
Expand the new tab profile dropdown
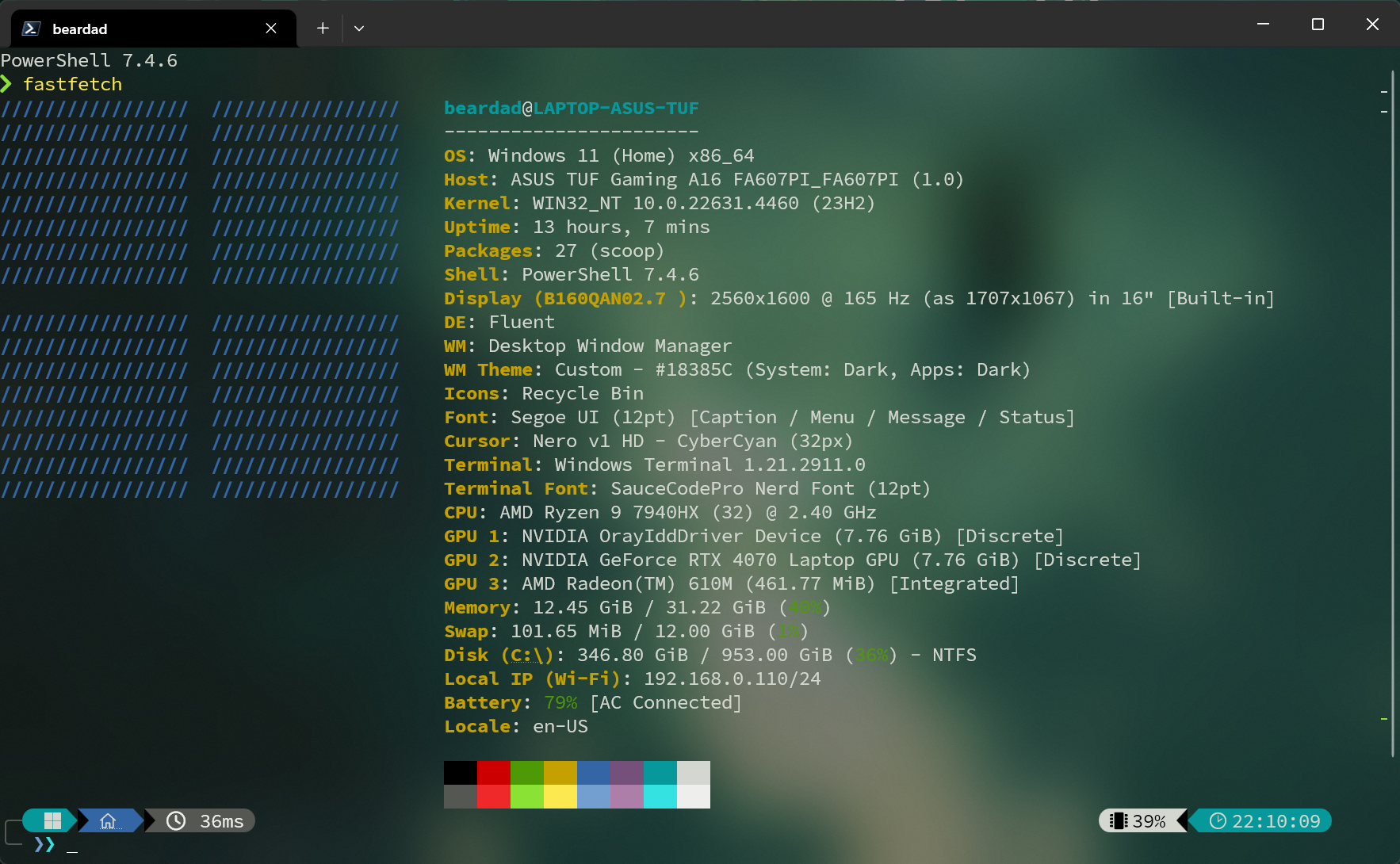point(359,29)
